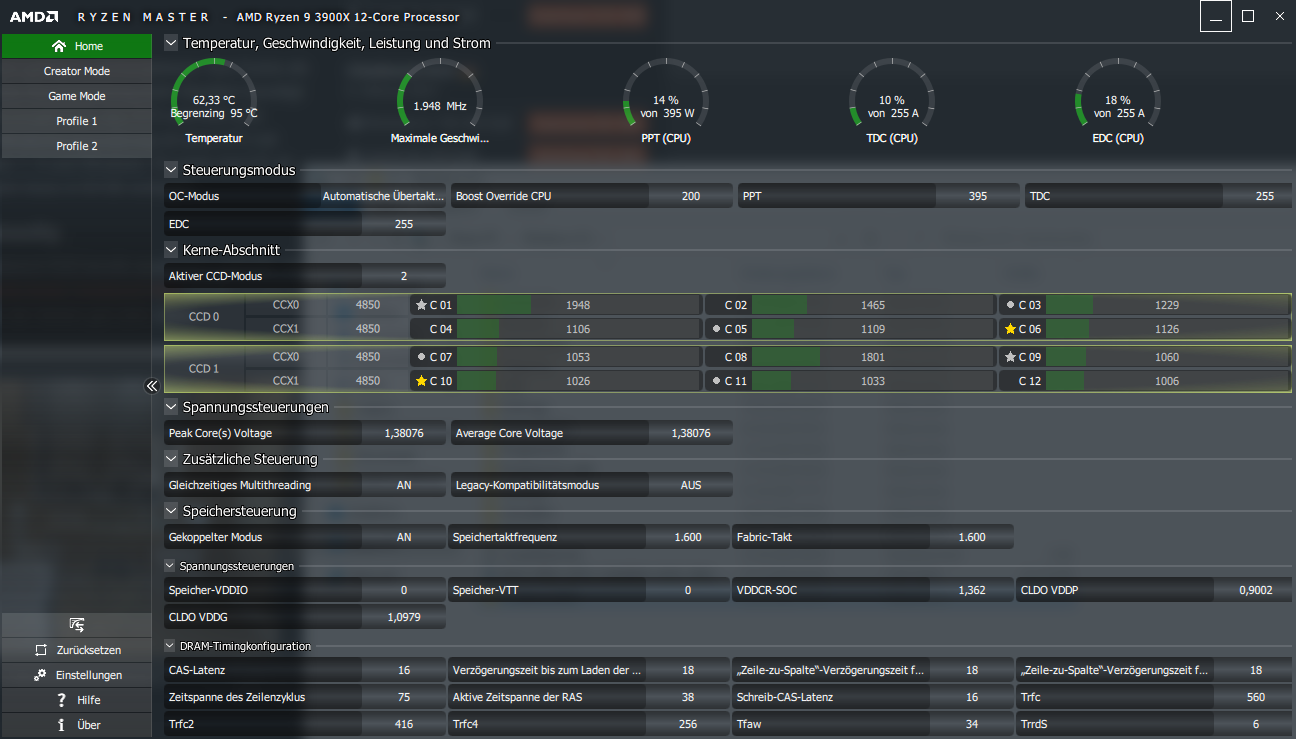Image resolution: width=1296 pixels, height=739 pixels.
Task: Click the CCD 1 label
Action: click(204, 369)
